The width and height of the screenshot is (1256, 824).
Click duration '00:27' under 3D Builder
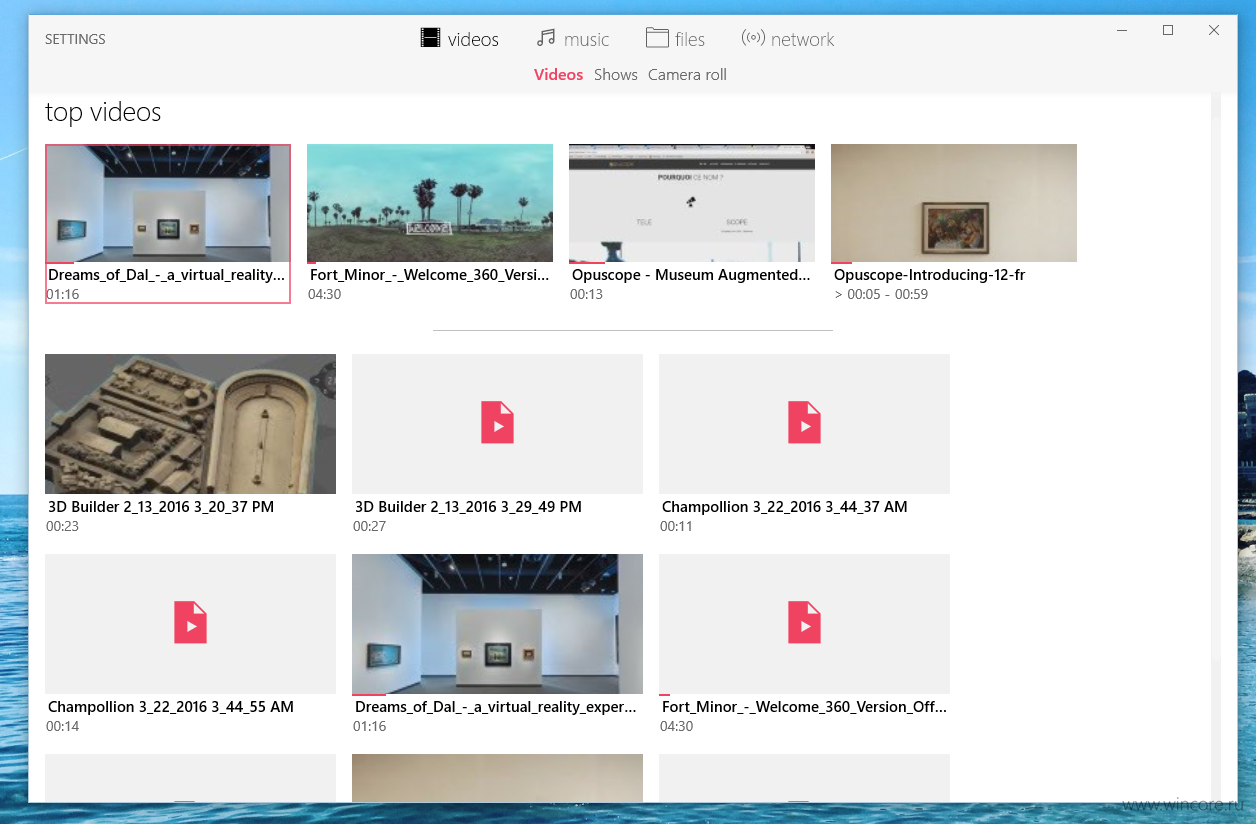click(369, 526)
